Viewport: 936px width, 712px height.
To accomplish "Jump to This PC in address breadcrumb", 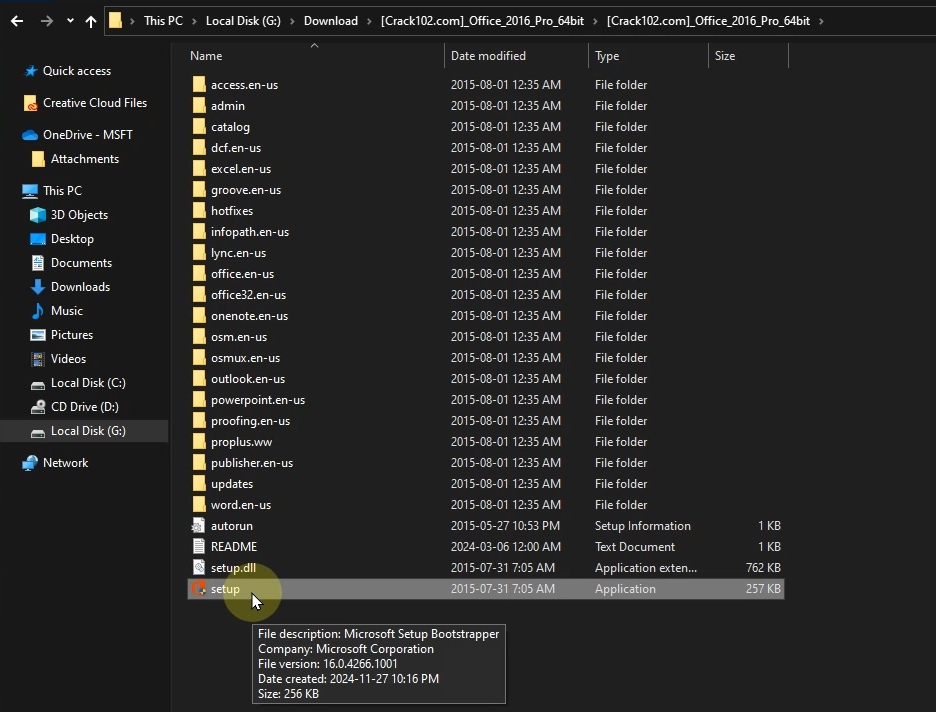I will 163,21.
